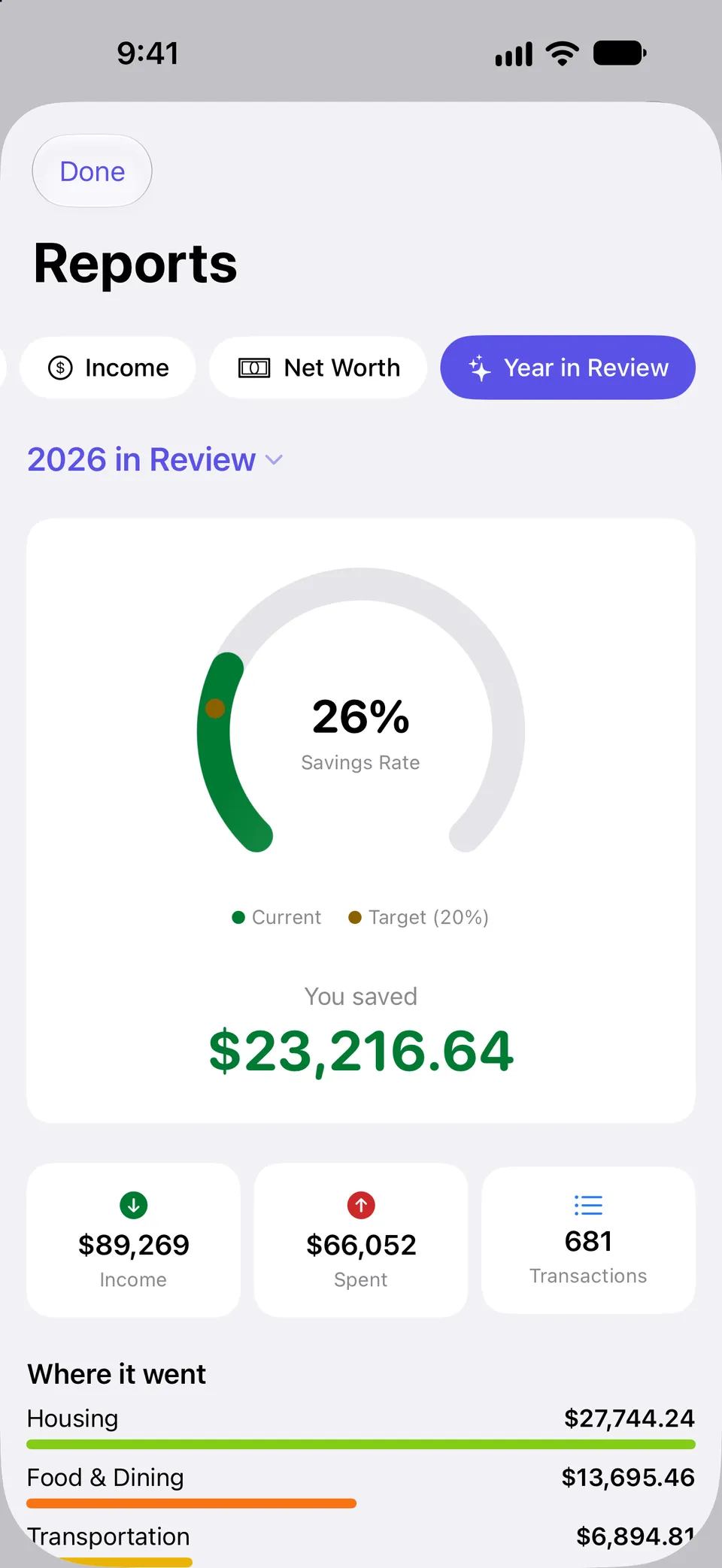Click the 26% Savings Rate value
This screenshot has width=722, height=1568.
click(361, 716)
